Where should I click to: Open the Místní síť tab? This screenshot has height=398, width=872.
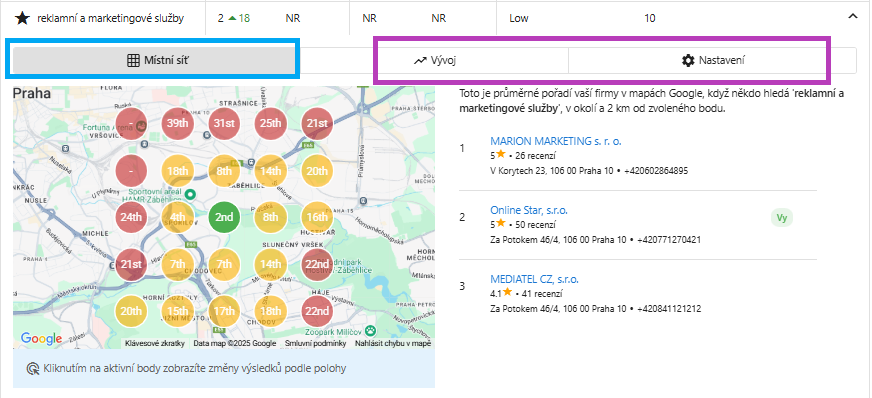(x=154, y=60)
